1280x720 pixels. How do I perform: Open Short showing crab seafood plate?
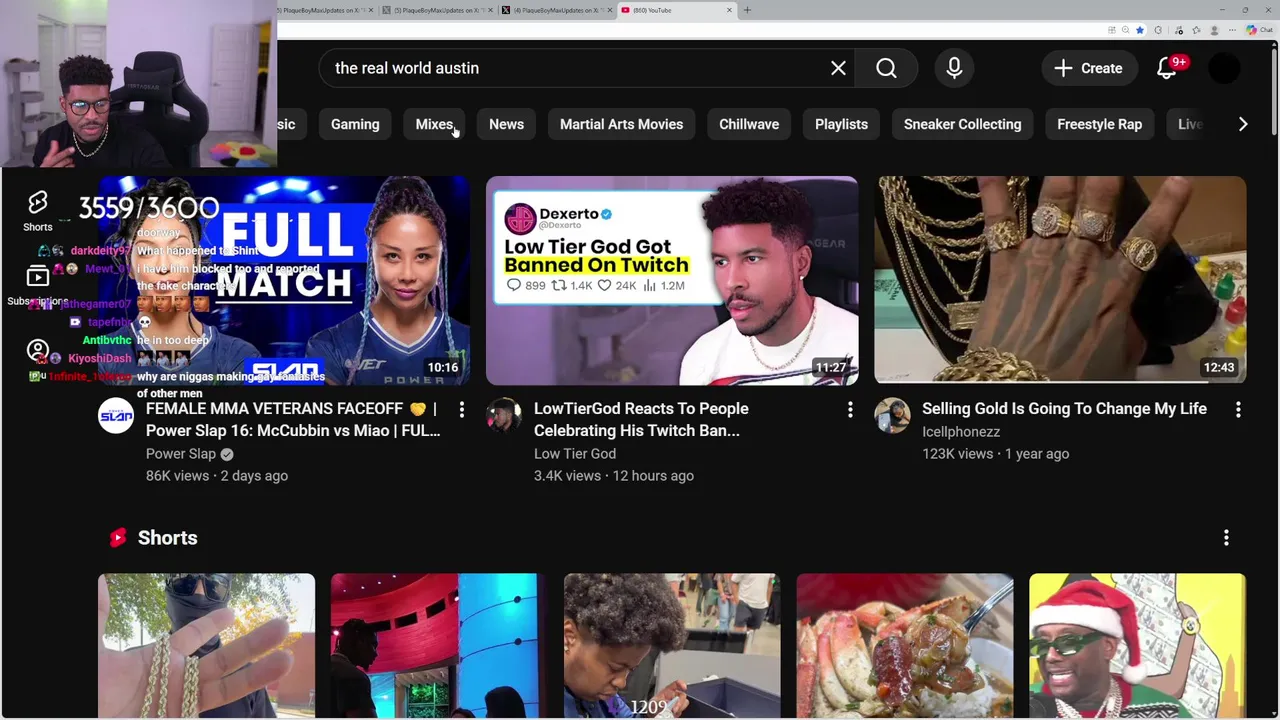905,645
